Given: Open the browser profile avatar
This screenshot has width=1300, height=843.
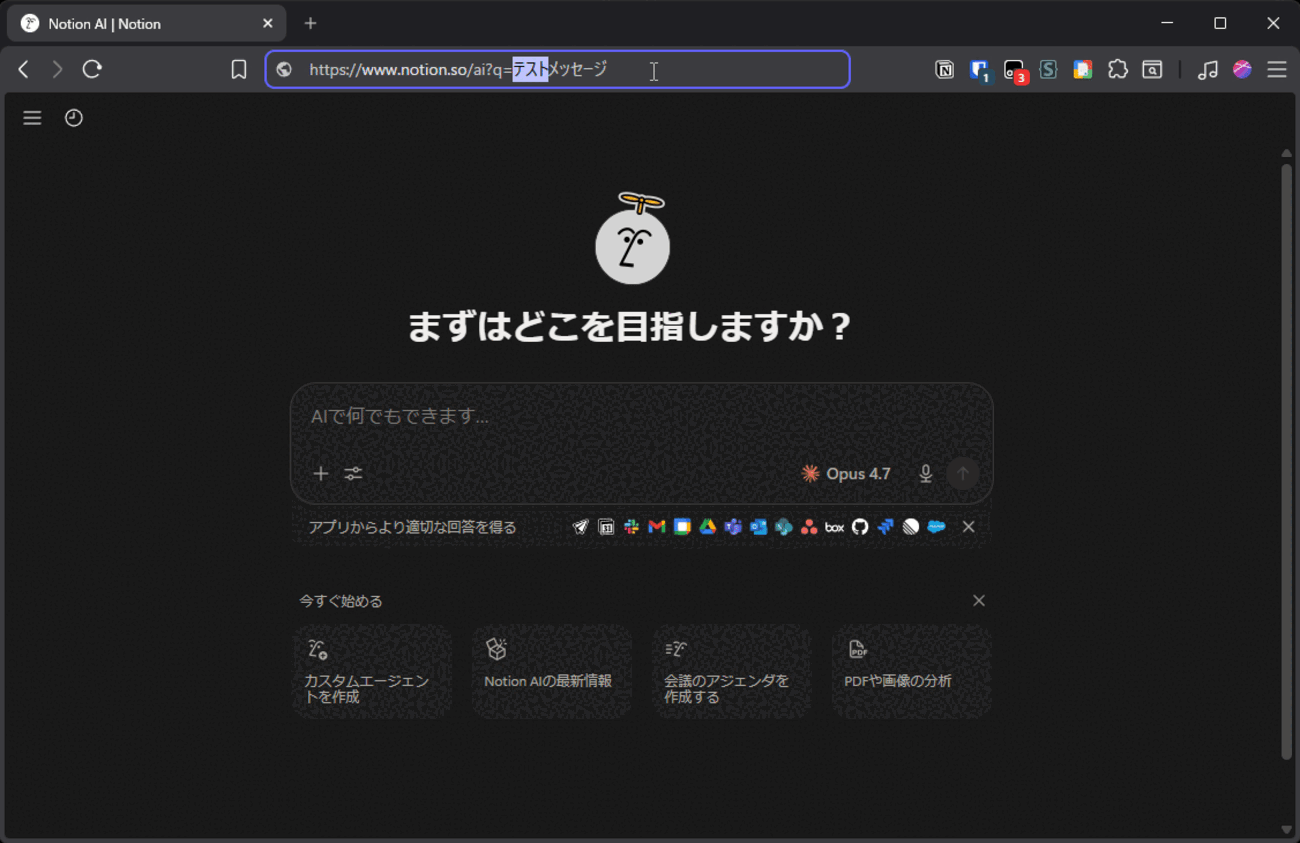Looking at the screenshot, I should coord(1242,69).
